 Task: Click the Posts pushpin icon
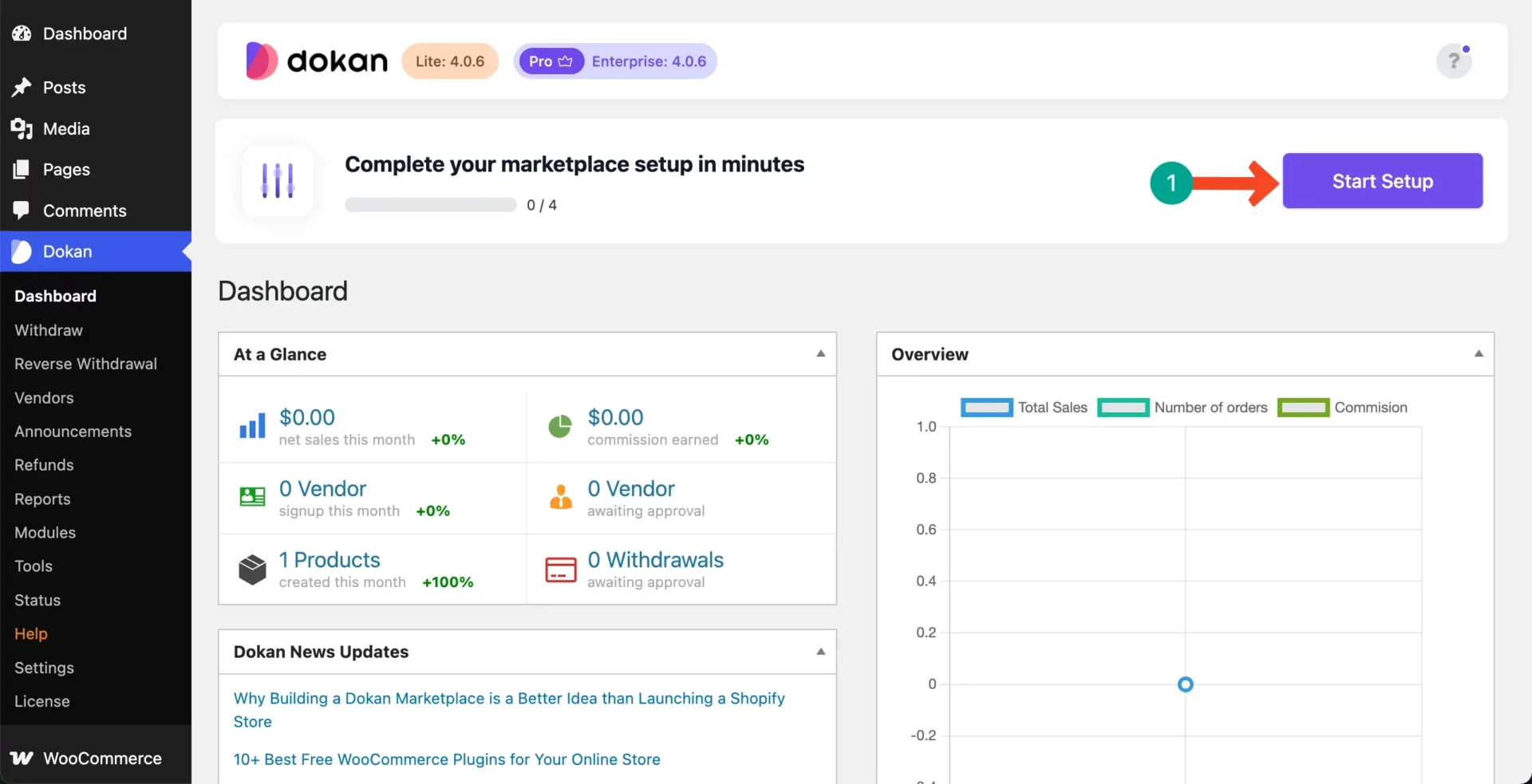(x=22, y=87)
